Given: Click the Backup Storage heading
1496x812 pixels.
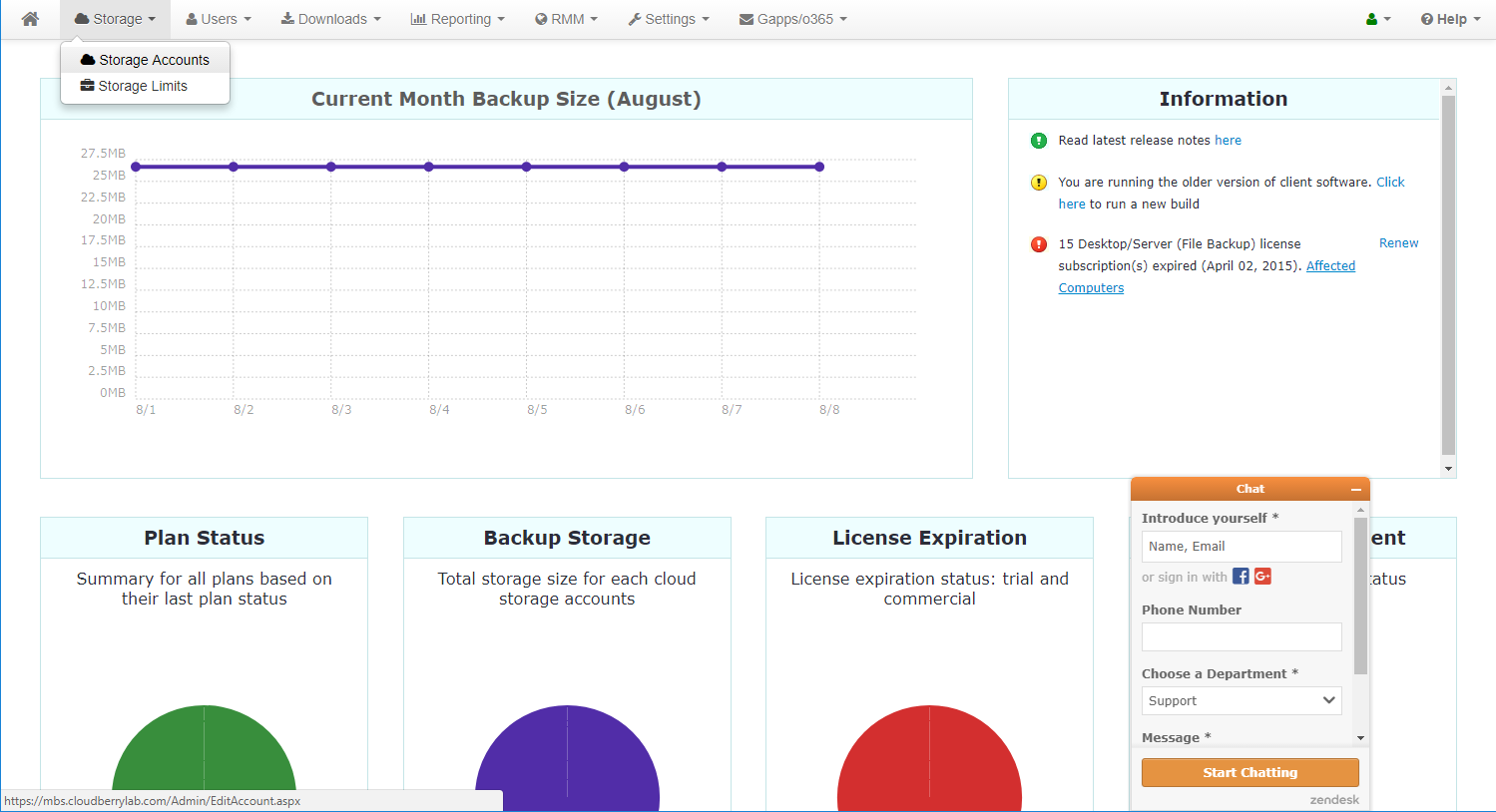Looking at the screenshot, I should pyautogui.click(x=567, y=538).
